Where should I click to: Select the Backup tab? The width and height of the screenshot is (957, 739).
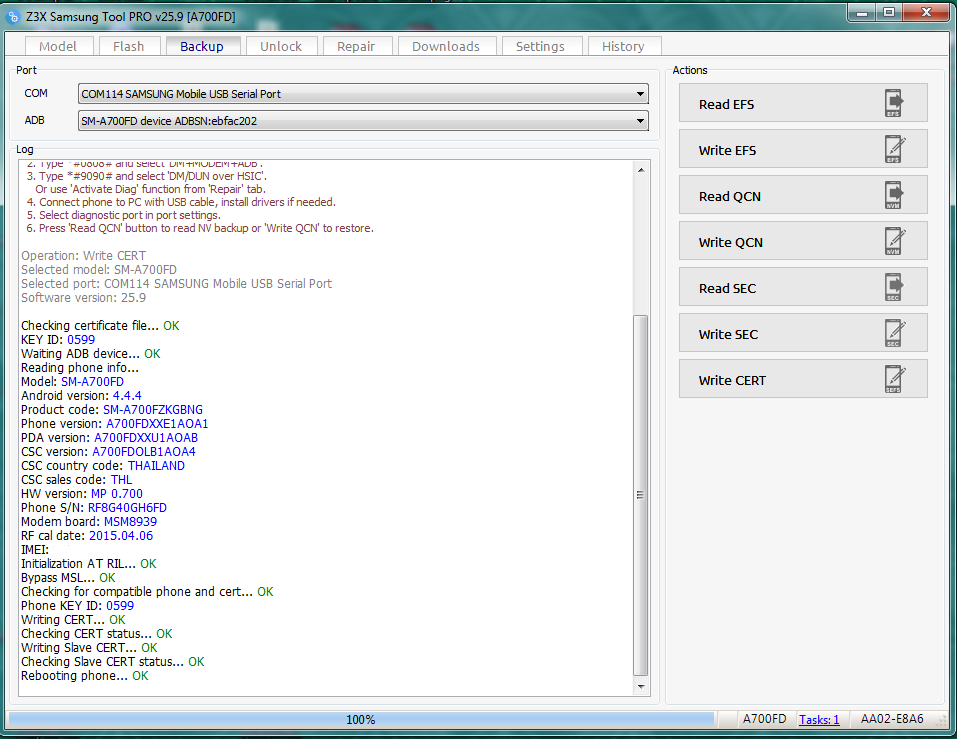[x=202, y=46]
